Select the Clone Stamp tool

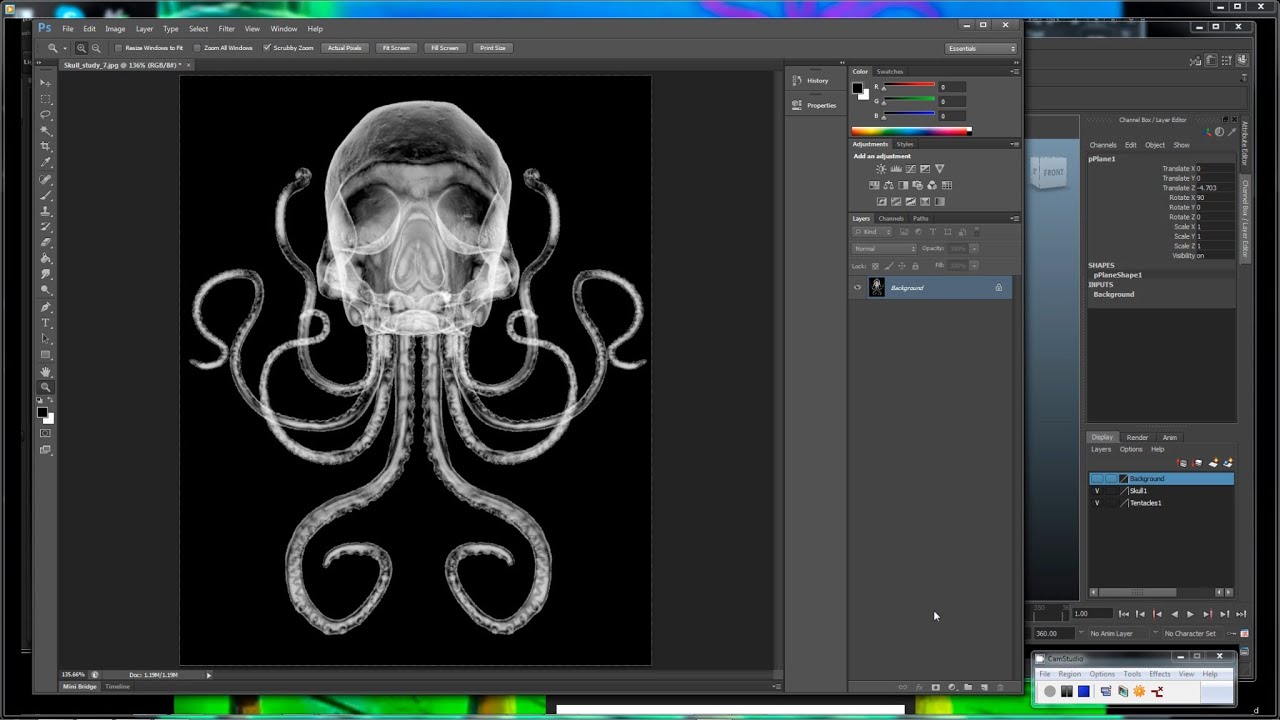click(46, 211)
